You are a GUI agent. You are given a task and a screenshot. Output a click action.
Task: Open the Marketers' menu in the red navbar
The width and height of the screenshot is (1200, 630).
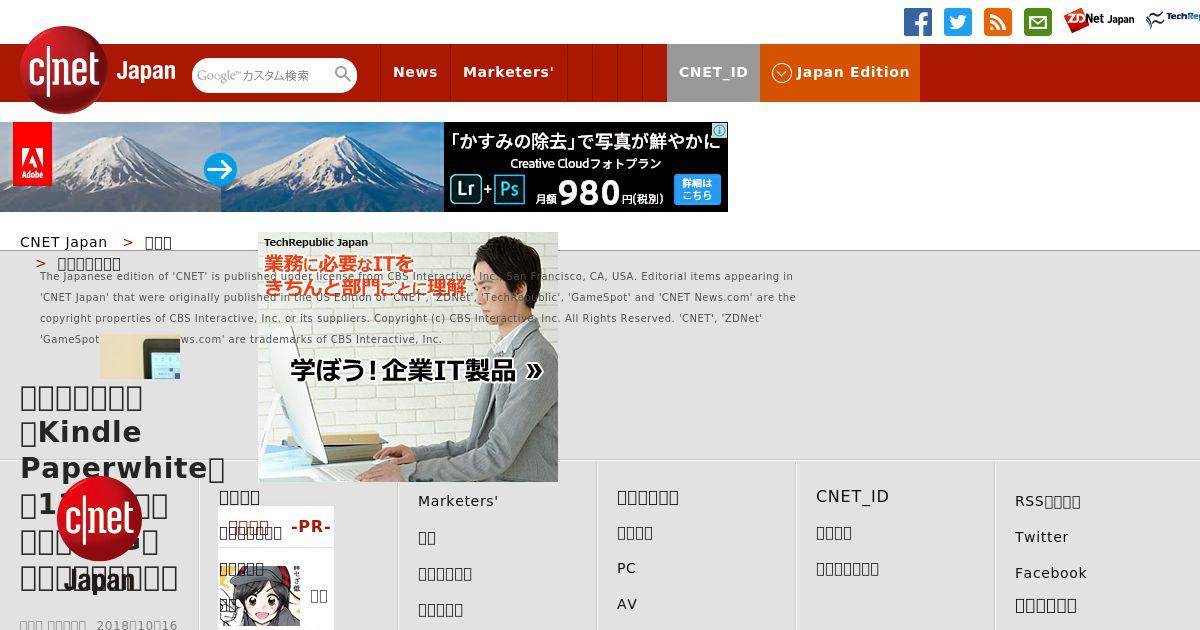pos(508,72)
